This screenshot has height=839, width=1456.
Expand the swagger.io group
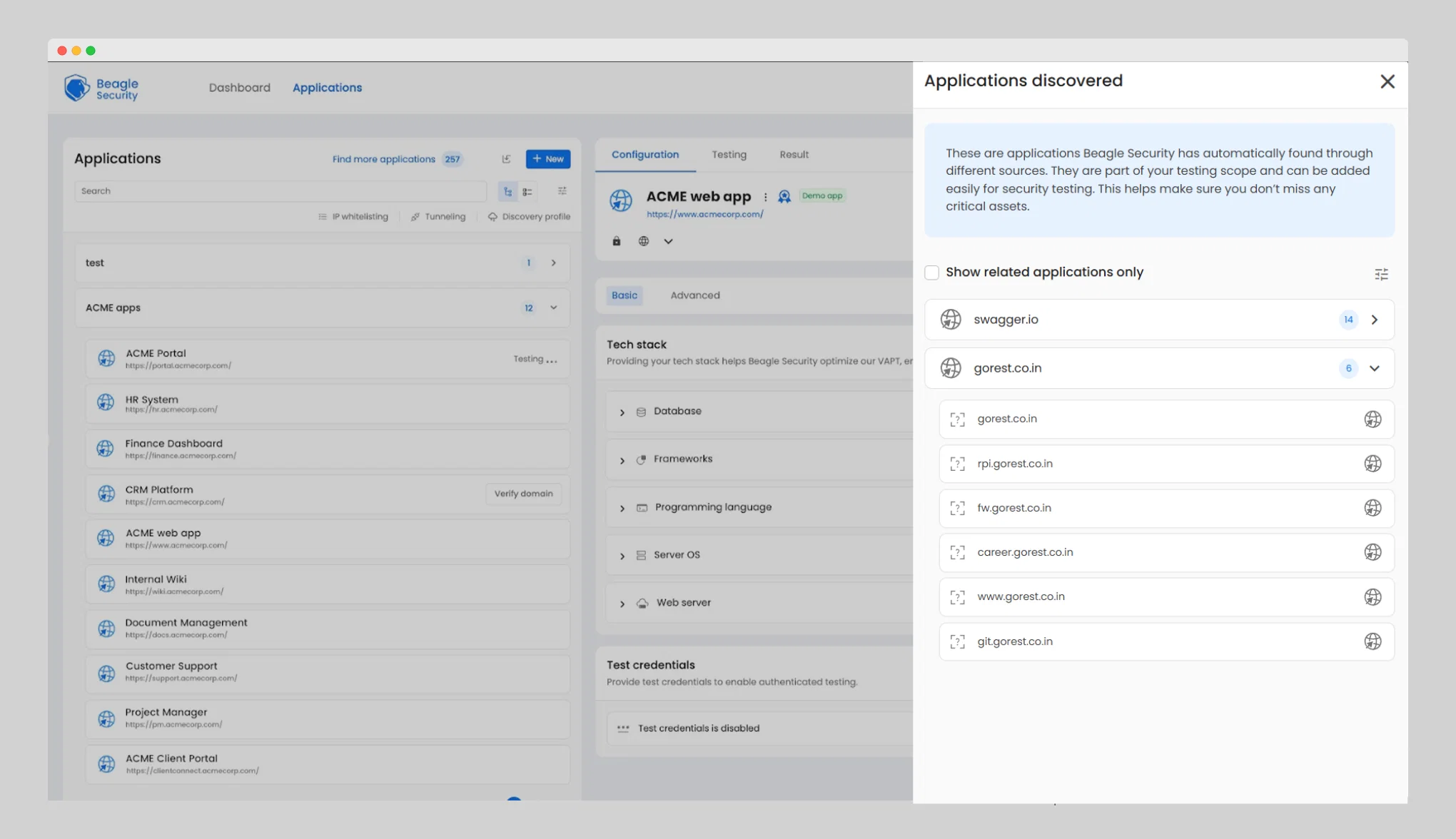(x=1374, y=320)
